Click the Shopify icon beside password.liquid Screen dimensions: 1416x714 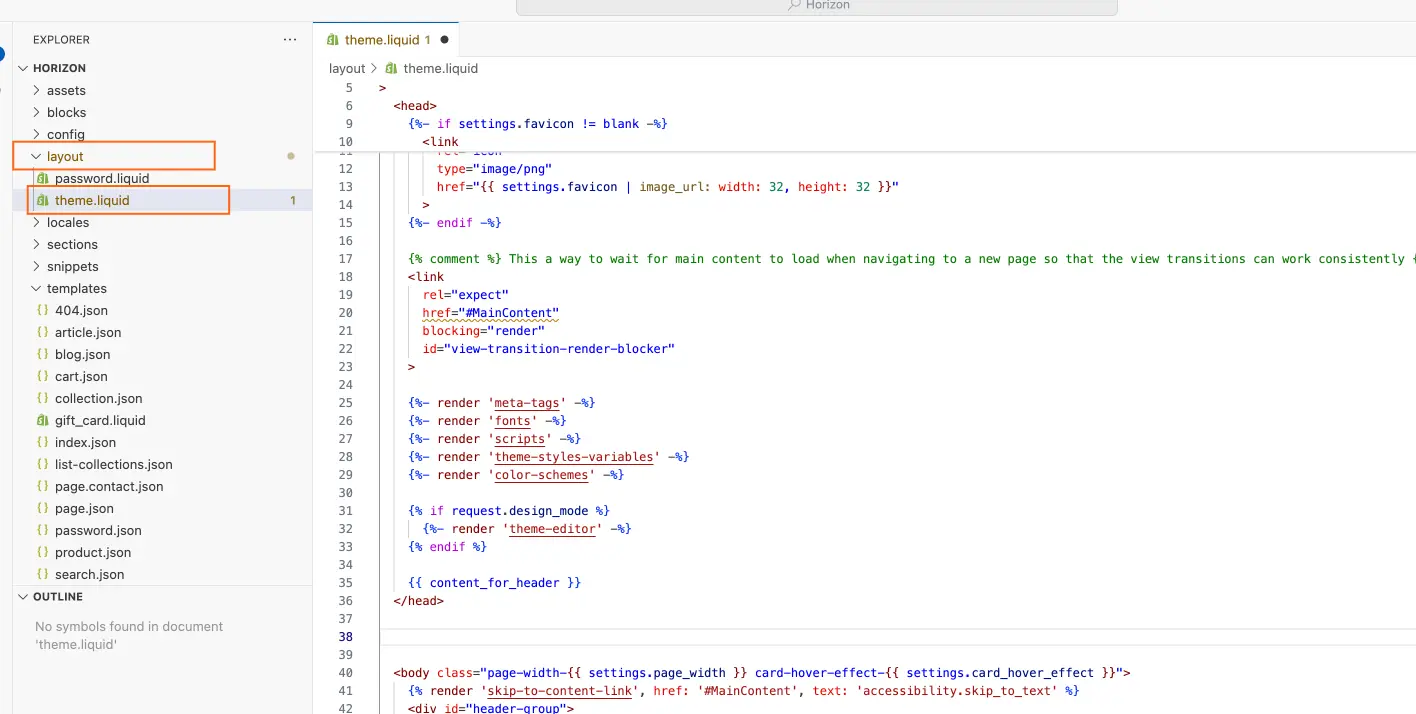(42, 178)
